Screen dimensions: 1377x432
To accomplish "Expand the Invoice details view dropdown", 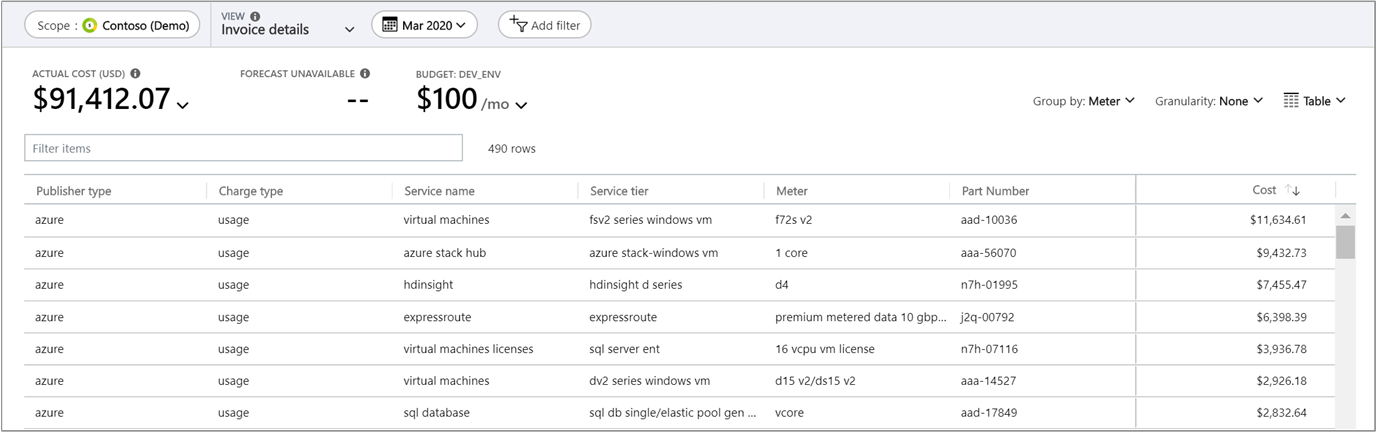I will pyautogui.click(x=349, y=30).
